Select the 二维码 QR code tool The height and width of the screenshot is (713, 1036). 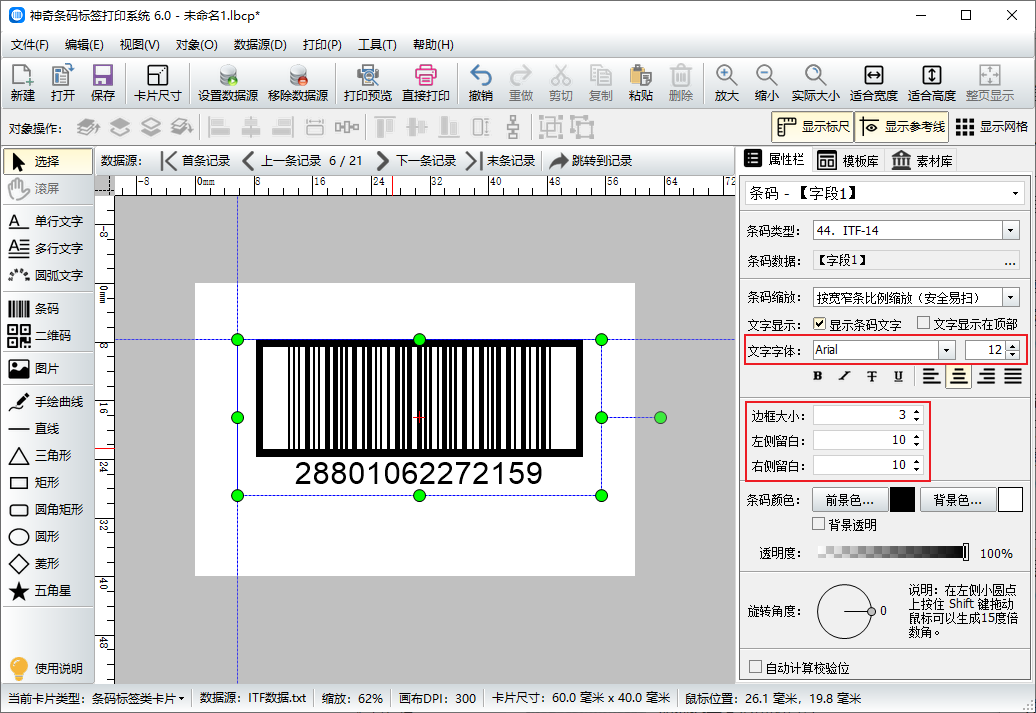(x=46, y=336)
